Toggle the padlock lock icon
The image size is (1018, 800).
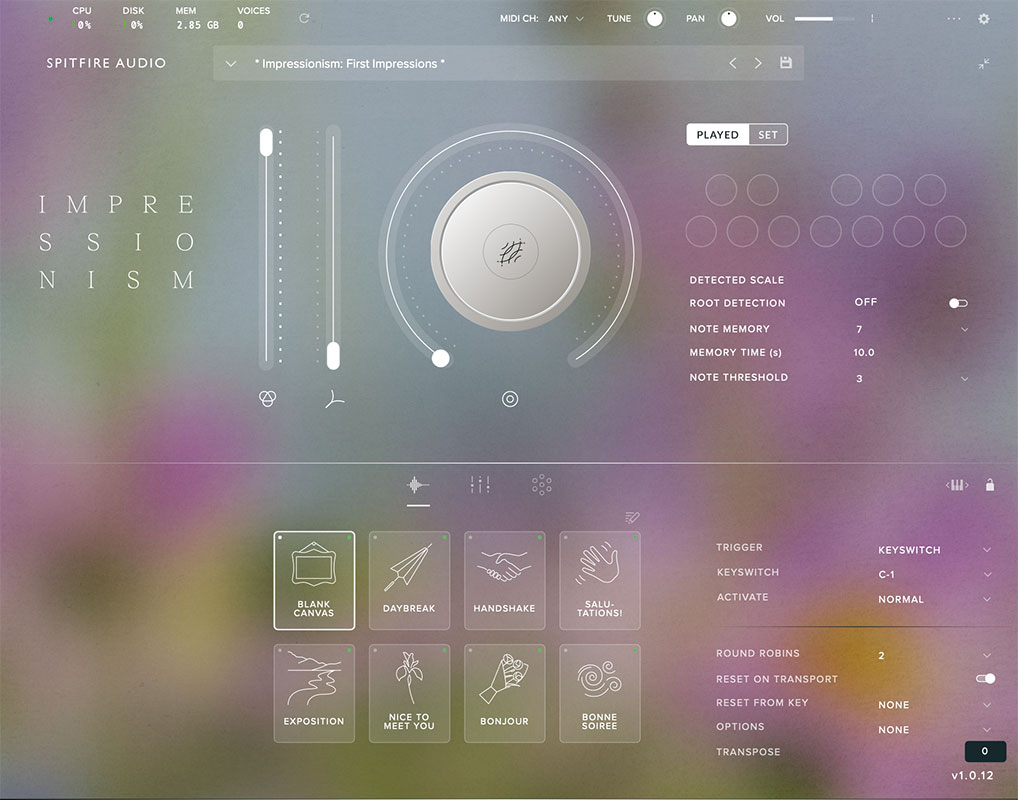[x=989, y=485]
